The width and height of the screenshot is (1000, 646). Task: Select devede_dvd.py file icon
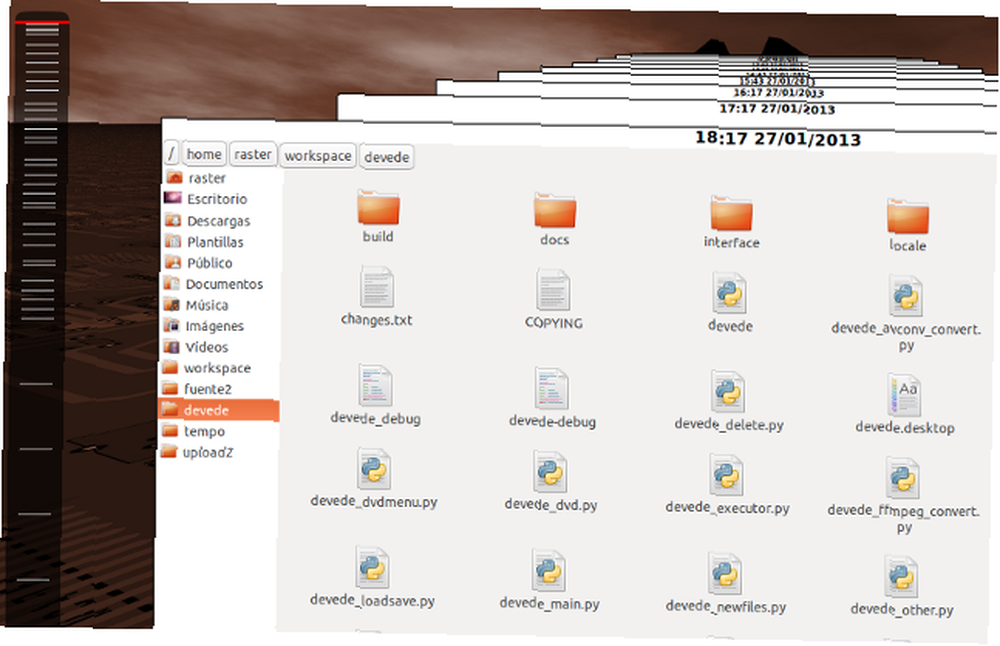[x=550, y=473]
